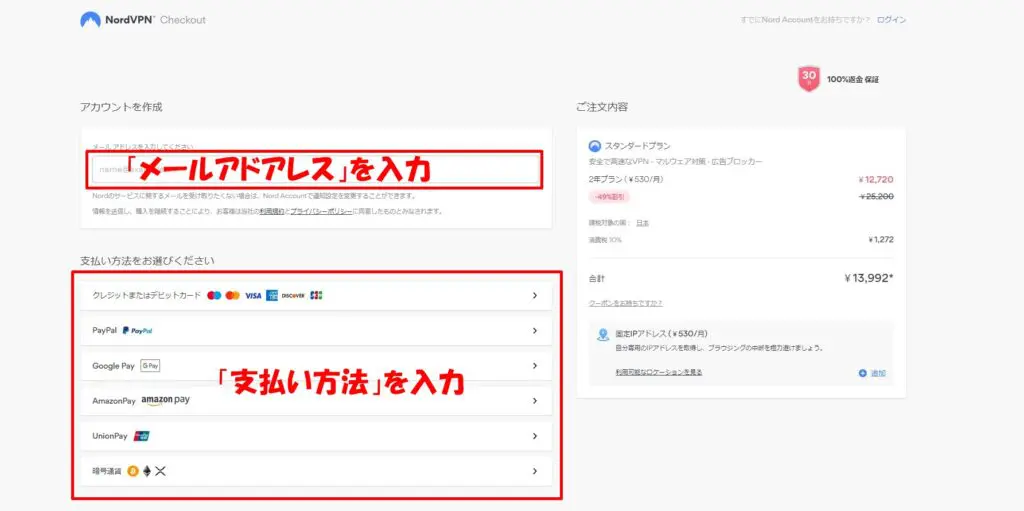
Task: Click the Google Pay row label text
Action: [x=113, y=366]
